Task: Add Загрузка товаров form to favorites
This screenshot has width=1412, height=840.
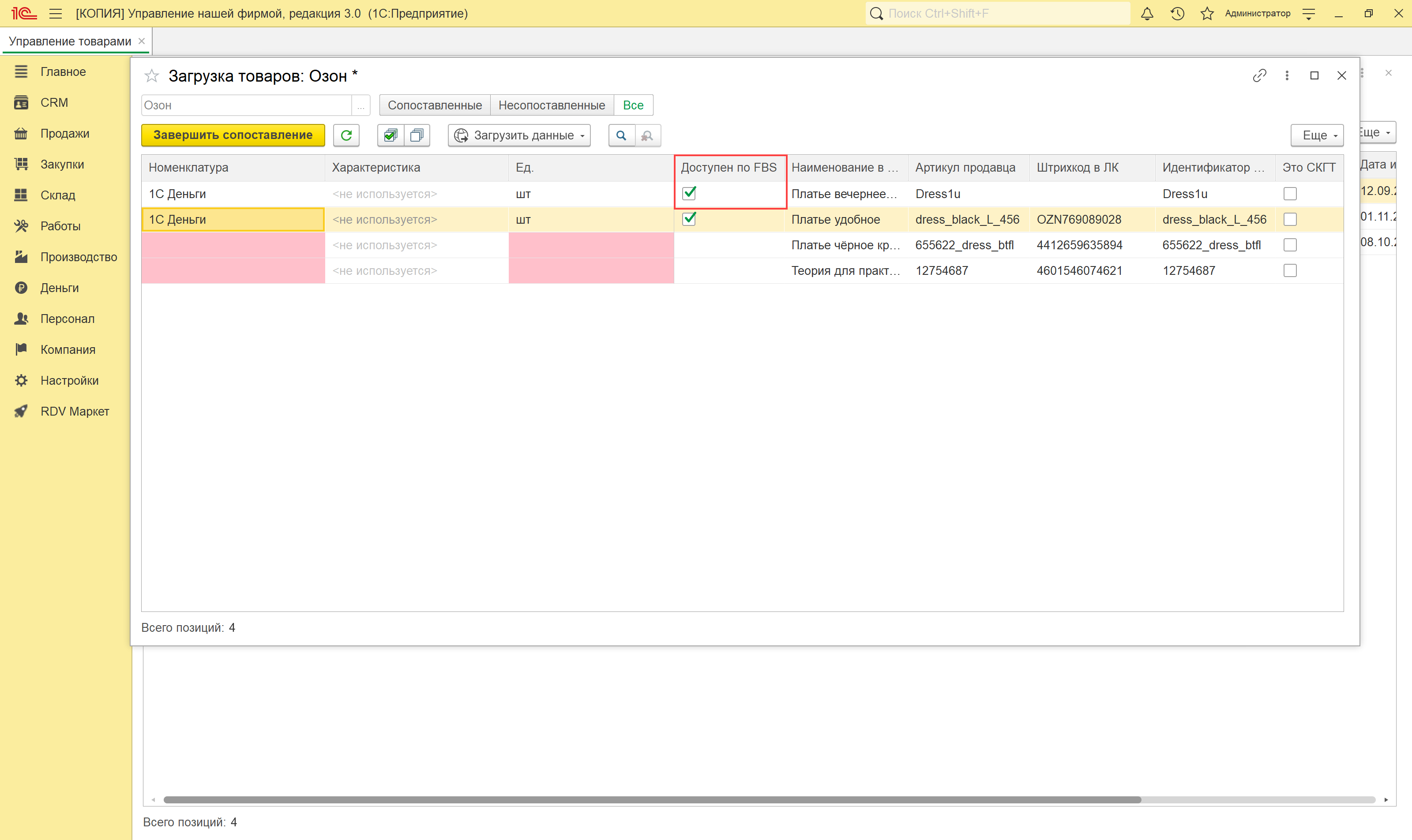Action: pos(152,75)
